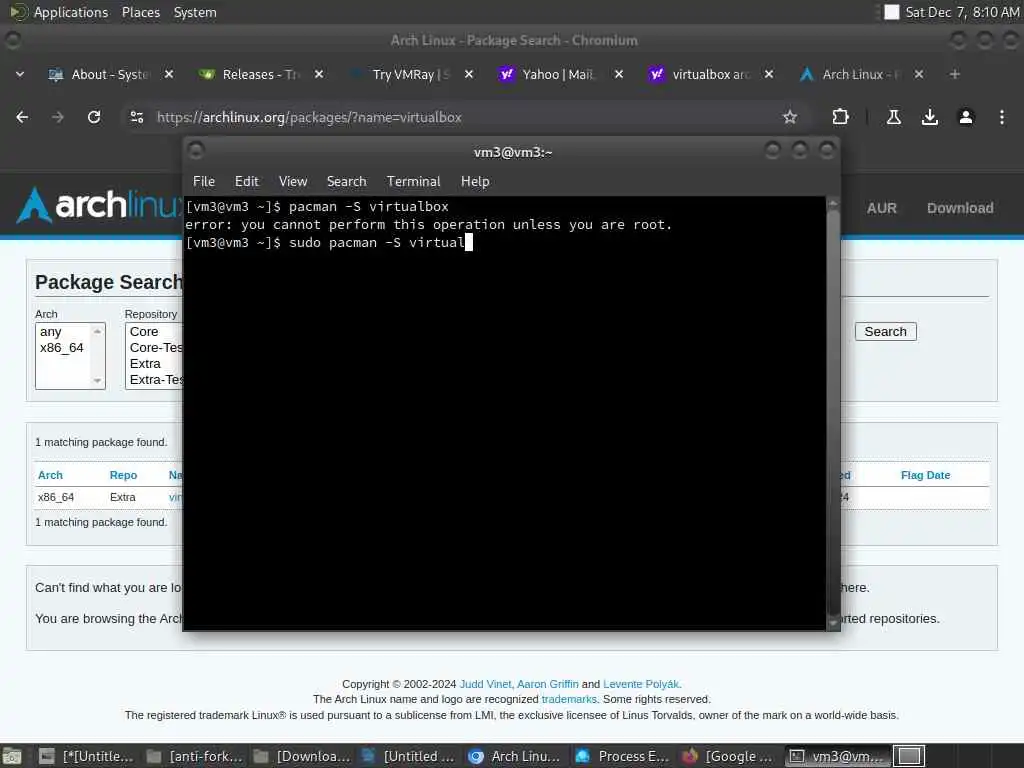Open the Chrome Labs flask icon
The image size is (1024, 768).
coord(893,117)
